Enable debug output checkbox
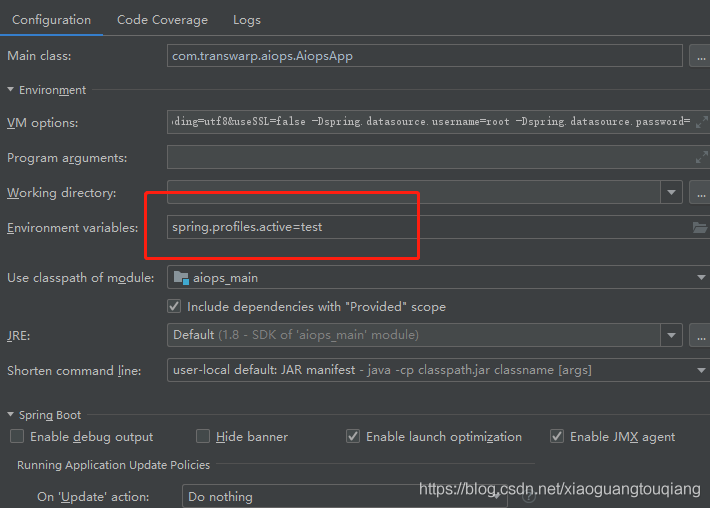710x508 pixels. click(x=17, y=436)
